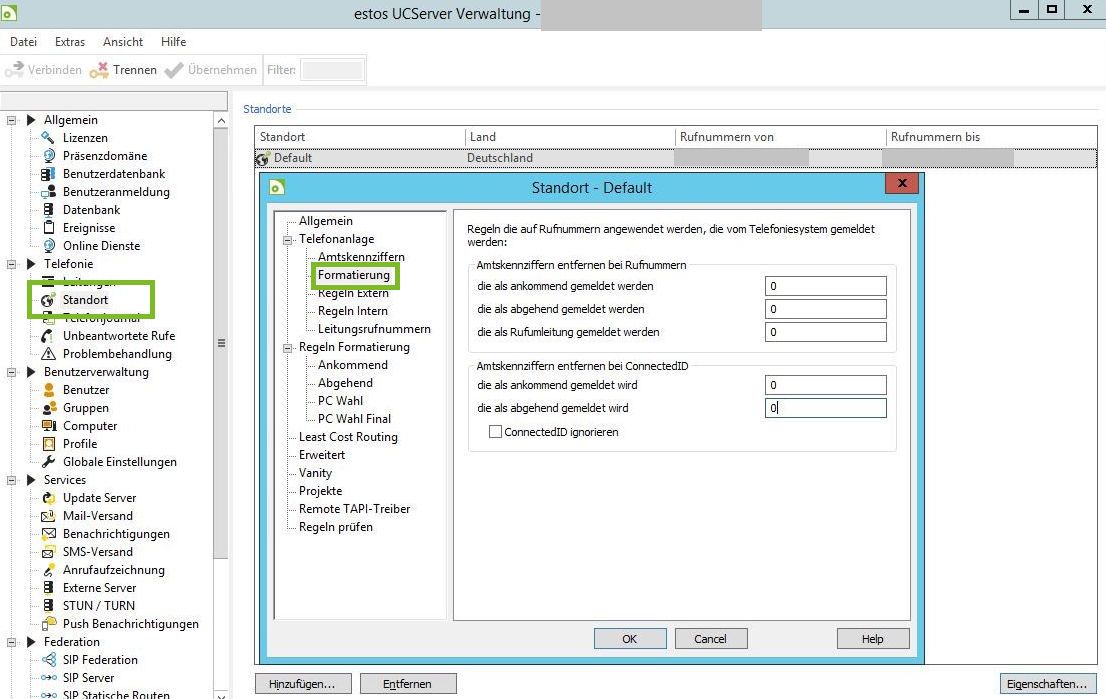Click the Standort globe icon in sidebar
The image size is (1106, 699).
48,300
